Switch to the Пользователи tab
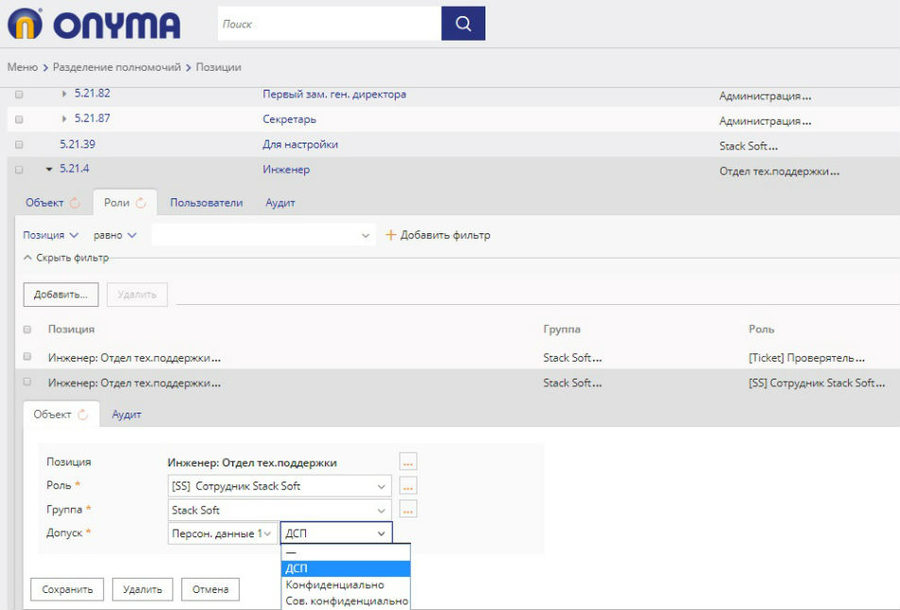 pyautogui.click(x=206, y=203)
